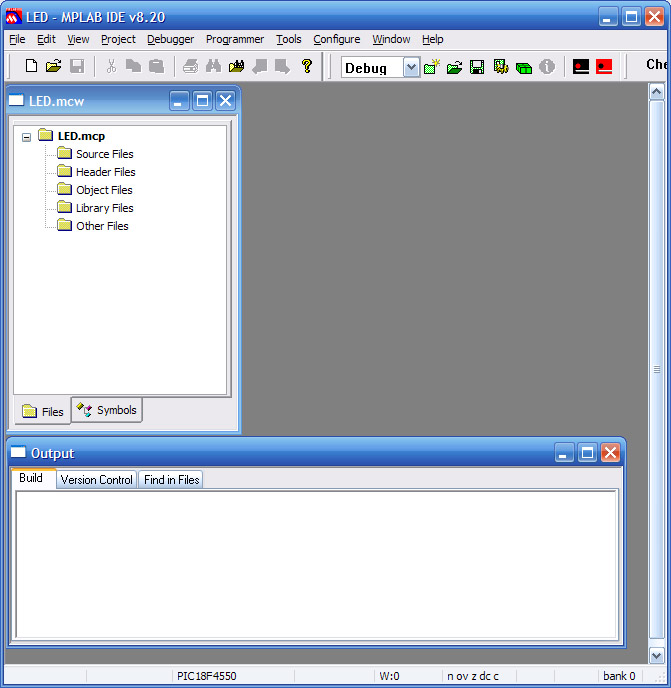Click the gray information circle icon

(x=547, y=67)
